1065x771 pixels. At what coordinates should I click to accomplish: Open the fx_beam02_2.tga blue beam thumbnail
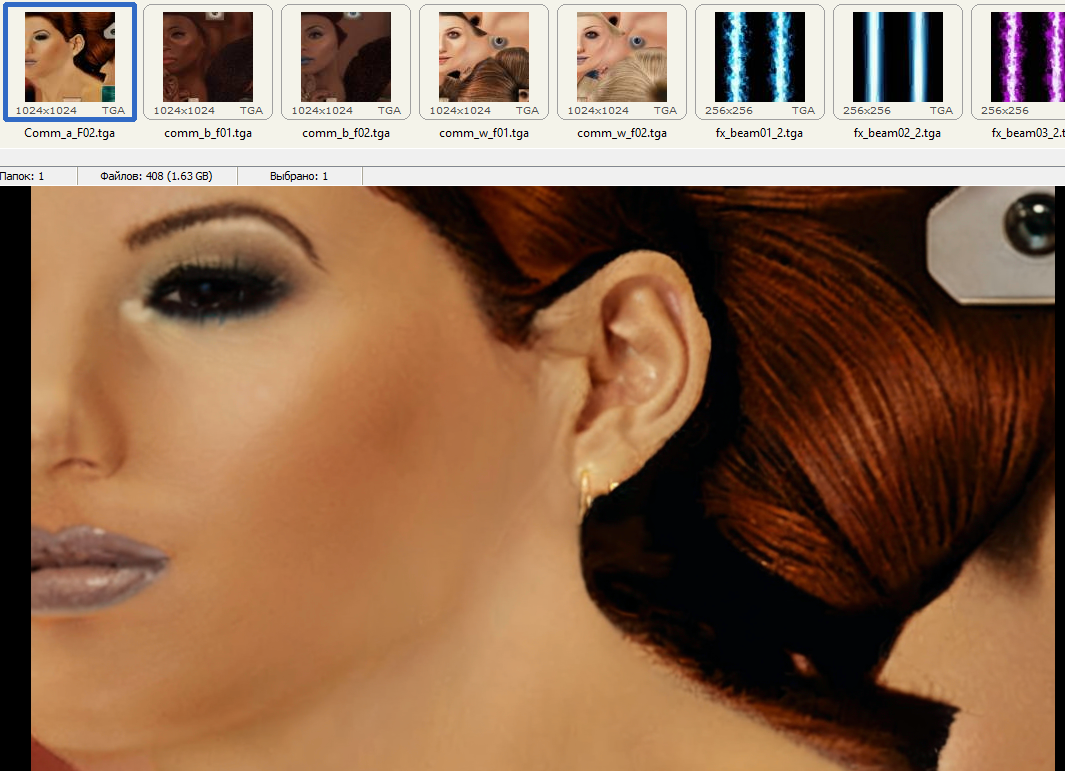point(897,56)
